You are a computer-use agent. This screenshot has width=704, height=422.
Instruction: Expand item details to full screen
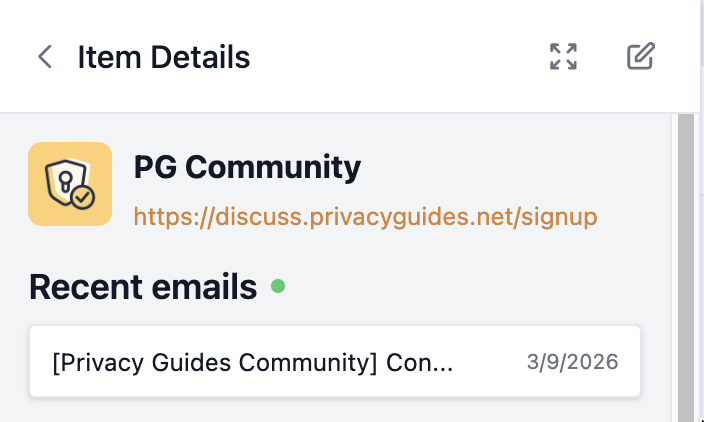click(564, 57)
